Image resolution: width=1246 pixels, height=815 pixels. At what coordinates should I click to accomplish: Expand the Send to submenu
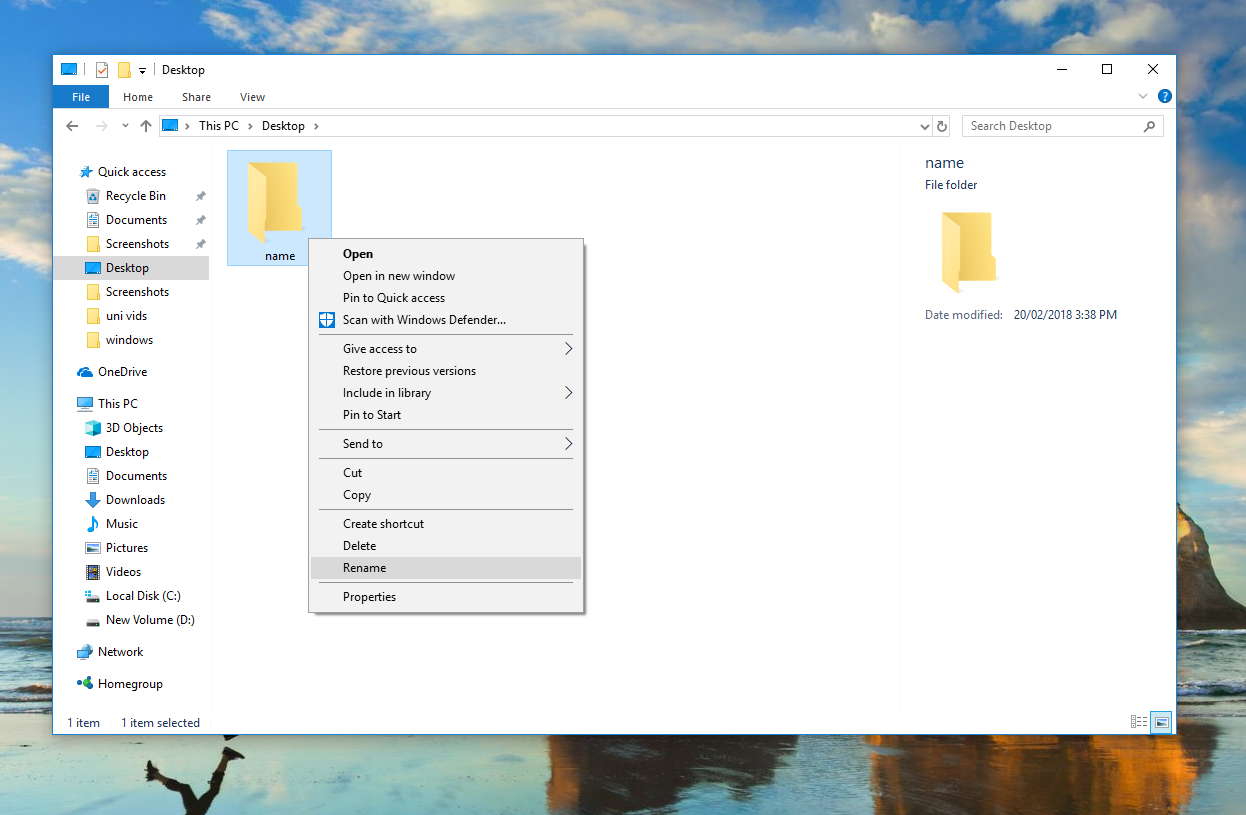[x=445, y=444]
